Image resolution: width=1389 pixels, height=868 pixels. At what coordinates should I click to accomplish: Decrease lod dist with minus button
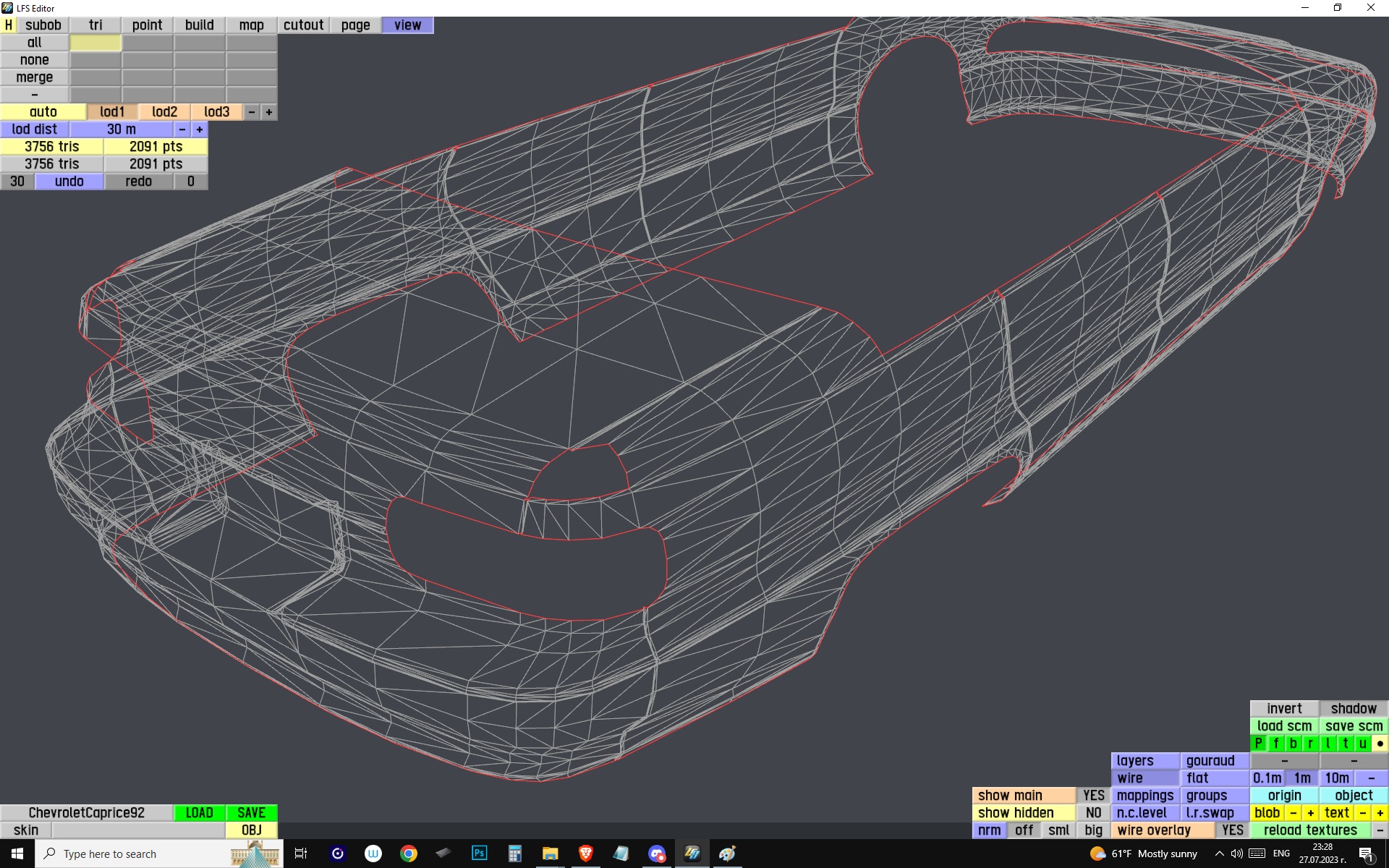point(182,129)
